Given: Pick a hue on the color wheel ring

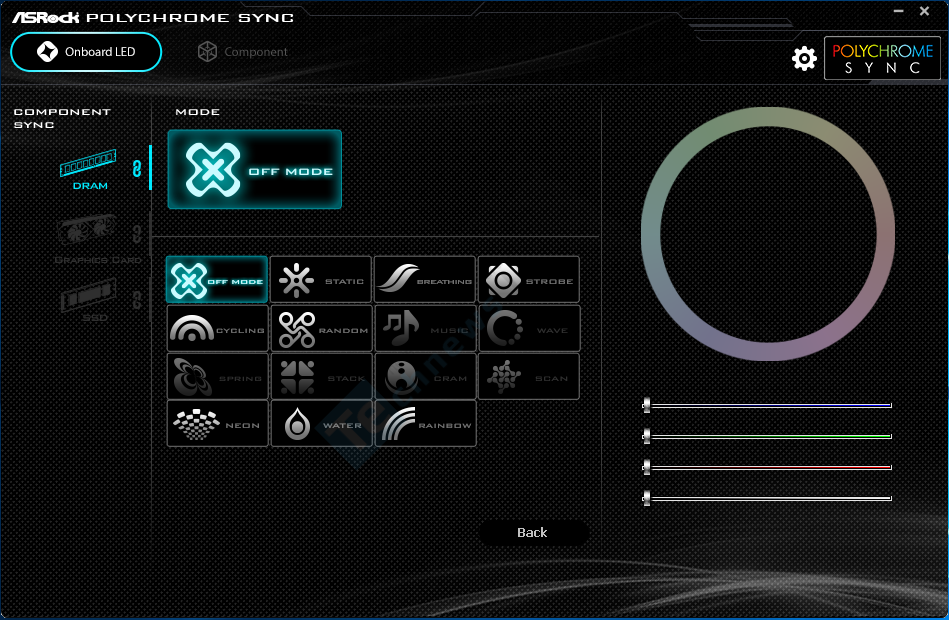Looking at the screenshot, I should (x=768, y=117).
